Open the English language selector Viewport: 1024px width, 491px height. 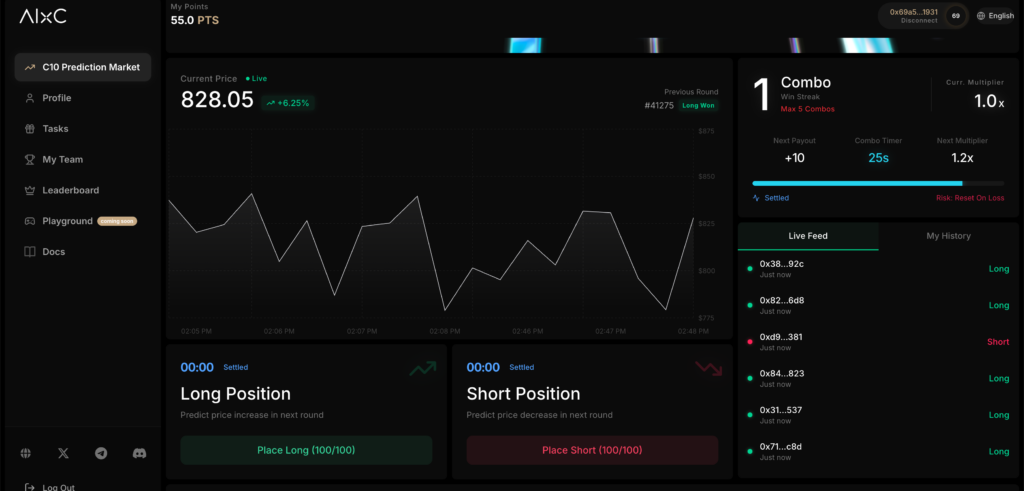(x=995, y=16)
